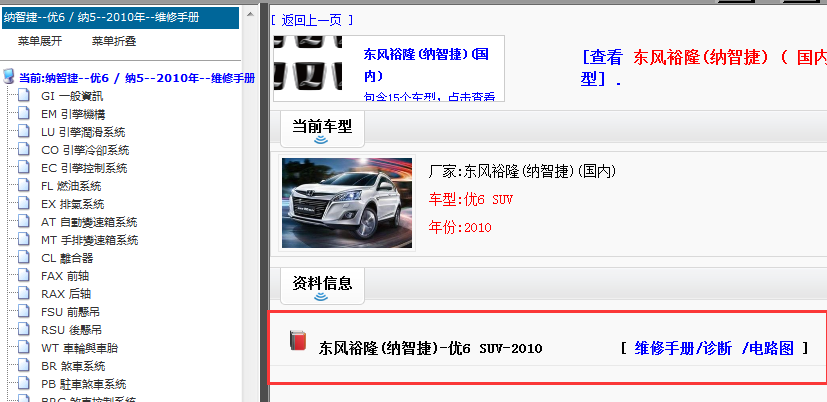
Task: Open the GI 一般資訊 chapter
Action: pos(72,97)
